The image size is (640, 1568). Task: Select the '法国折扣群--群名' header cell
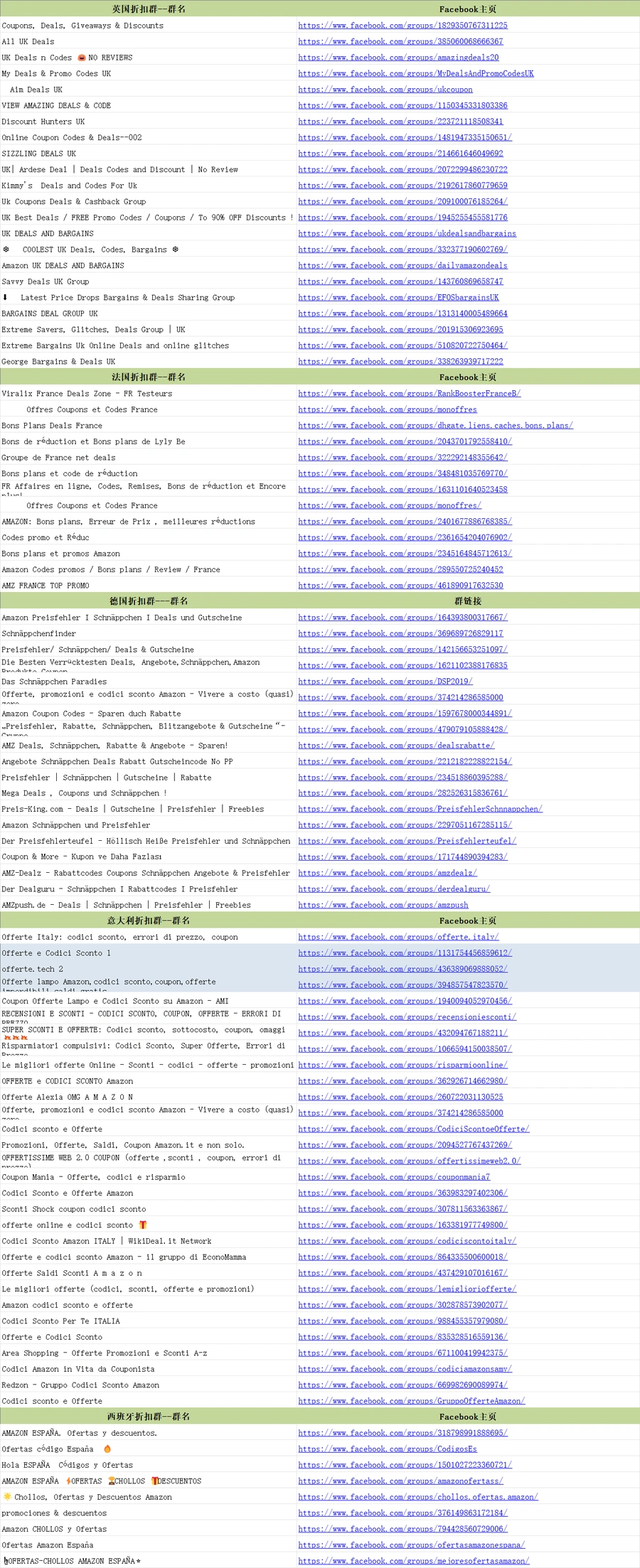click(x=149, y=377)
